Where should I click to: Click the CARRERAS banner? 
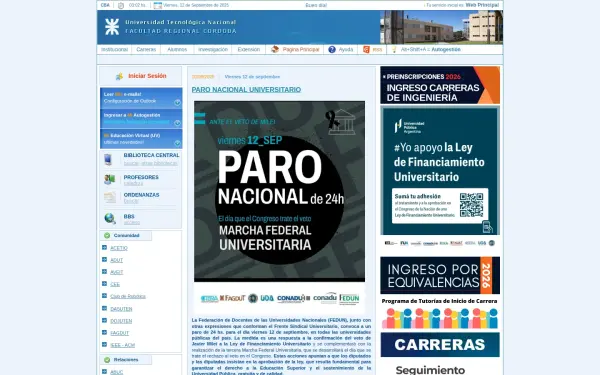440,345
